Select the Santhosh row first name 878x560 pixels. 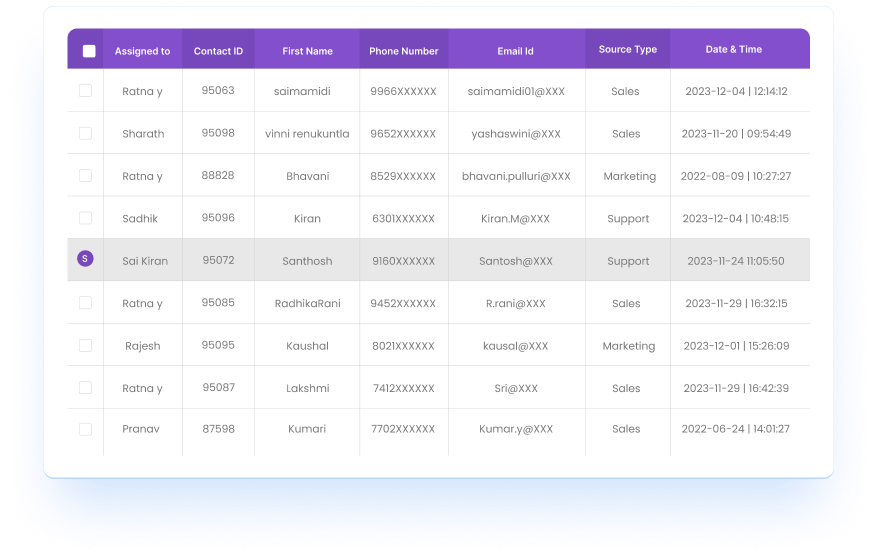click(307, 261)
